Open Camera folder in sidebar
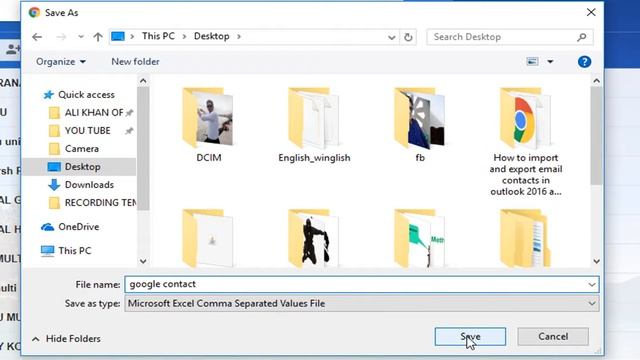This screenshot has height=360, width=640. click(x=82, y=149)
